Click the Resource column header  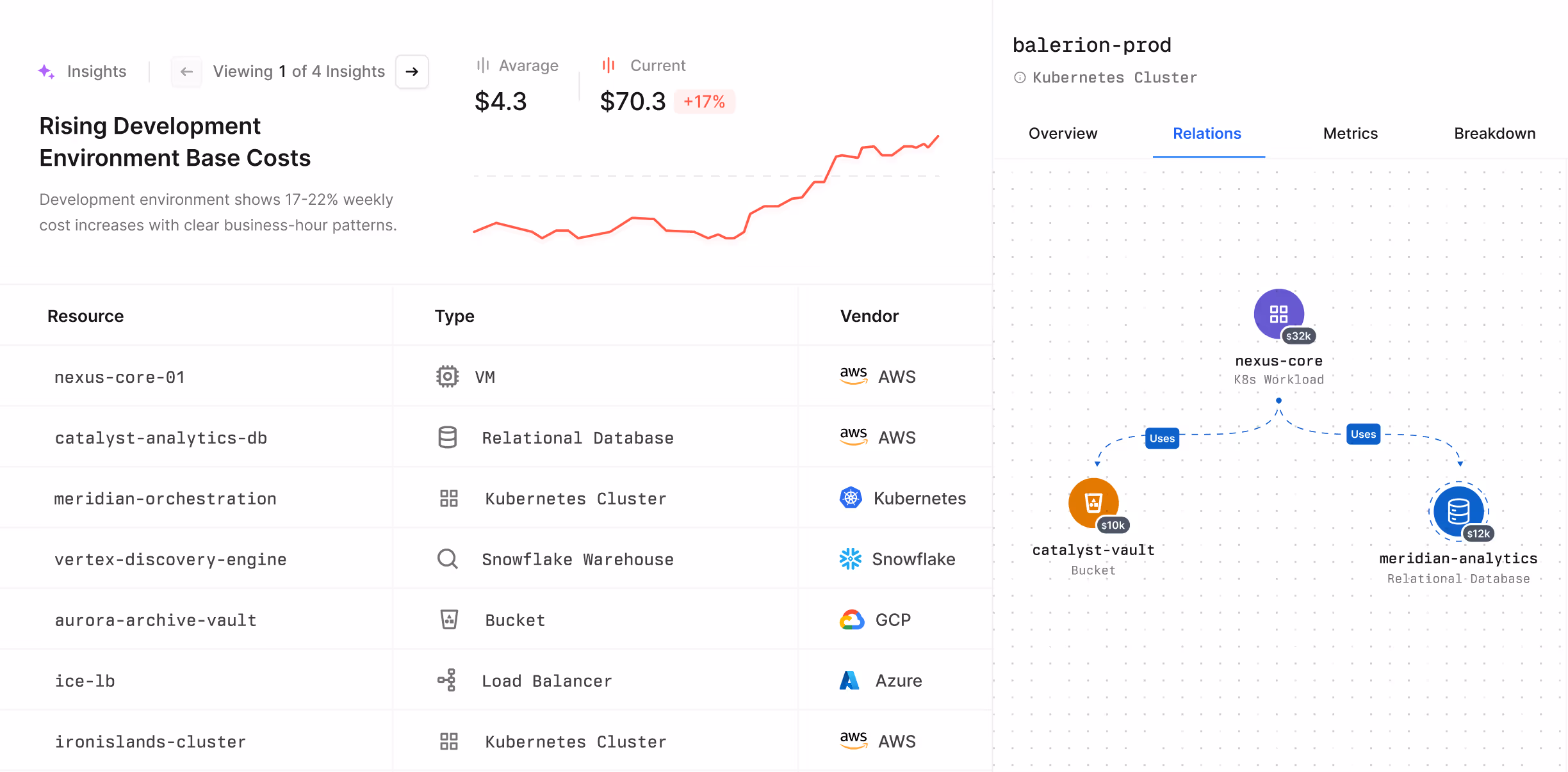point(85,316)
